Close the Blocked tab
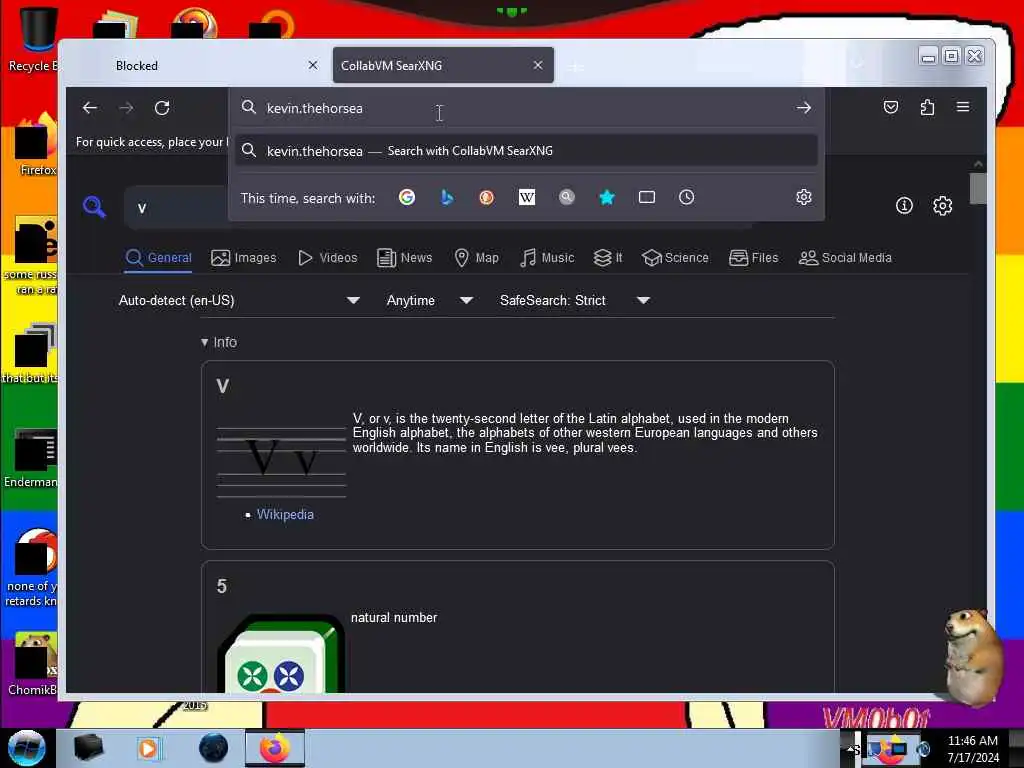 [313, 65]
